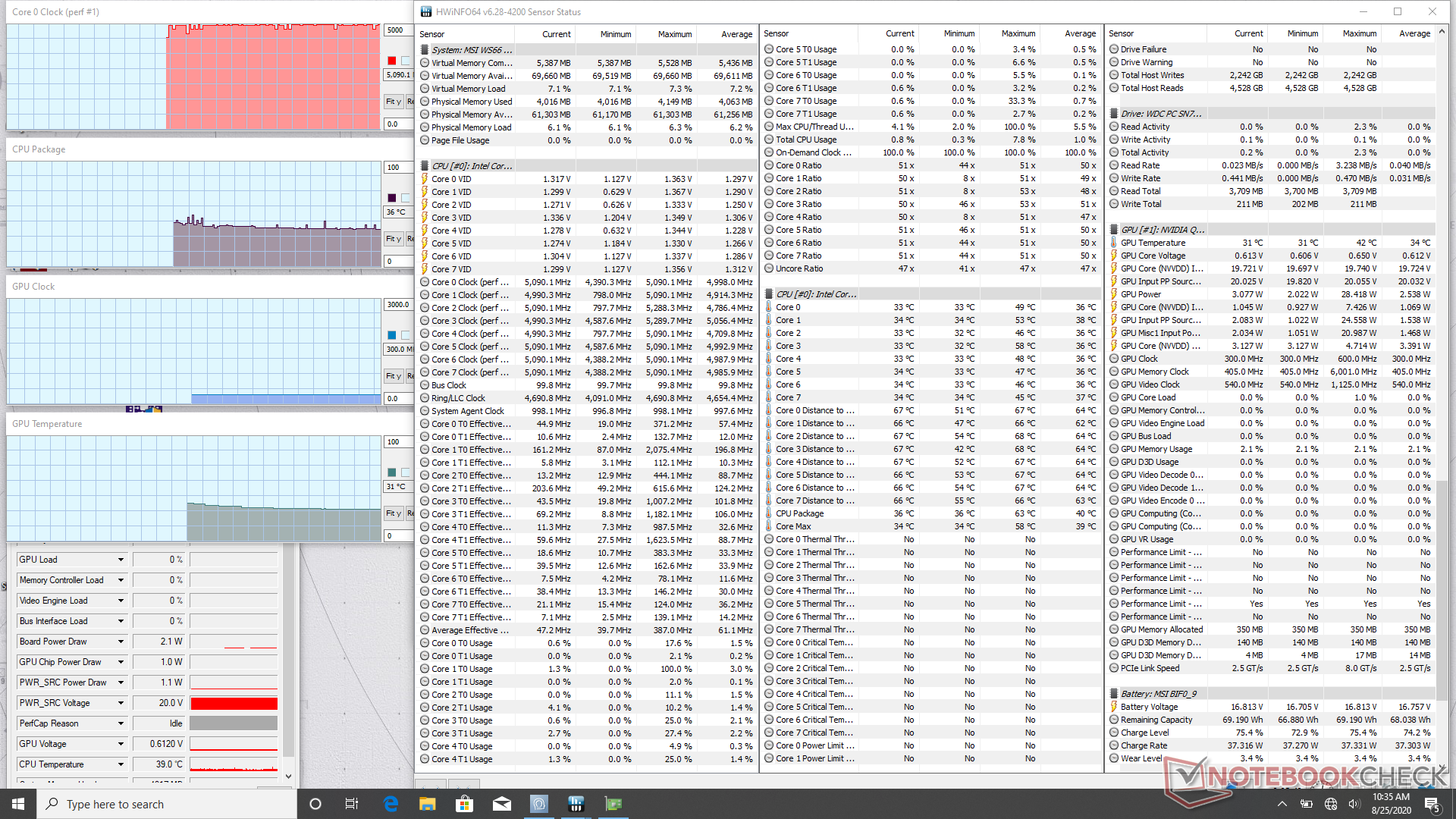Open the Board Power Draw dropdown
This screenshot has height=819, width=1456.
click(121, 642)
